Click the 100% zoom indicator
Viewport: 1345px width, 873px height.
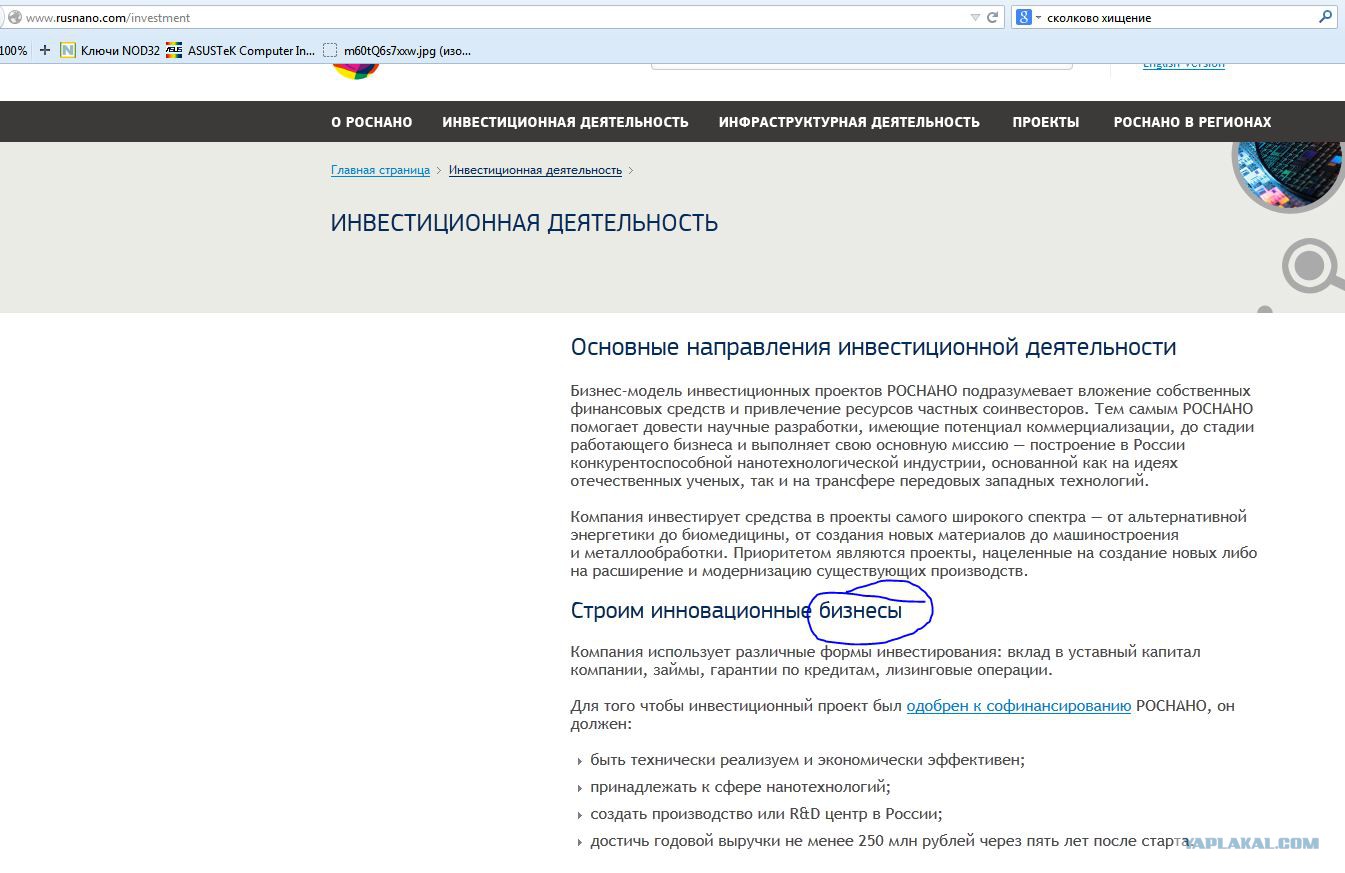pyautogui.click(x=13, y=50)
